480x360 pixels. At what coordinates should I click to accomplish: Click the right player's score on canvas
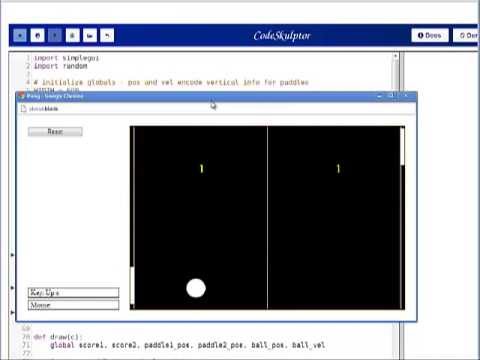[x=338, y=169]
